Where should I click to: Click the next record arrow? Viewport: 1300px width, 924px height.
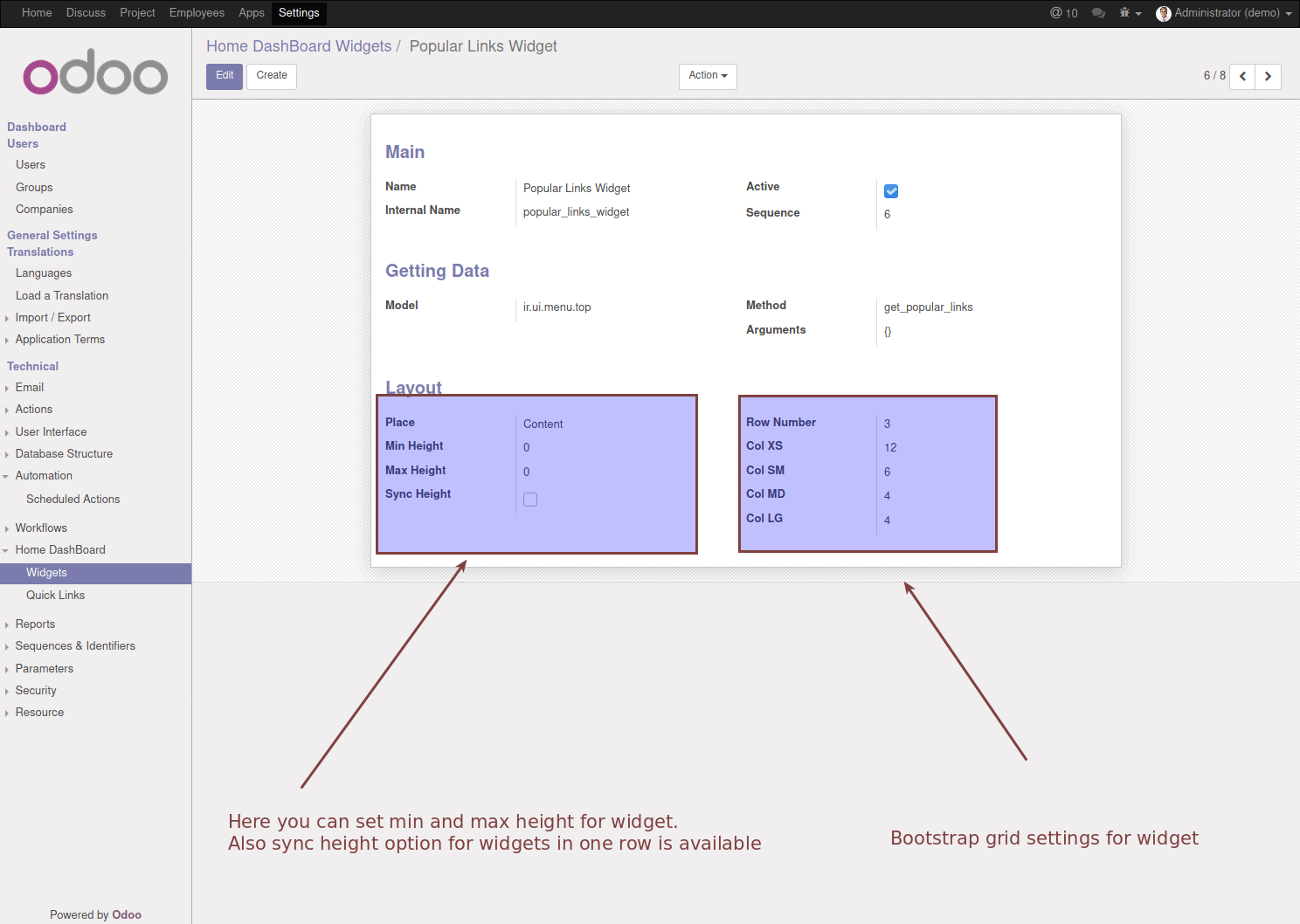click(x=1268, y=76)
